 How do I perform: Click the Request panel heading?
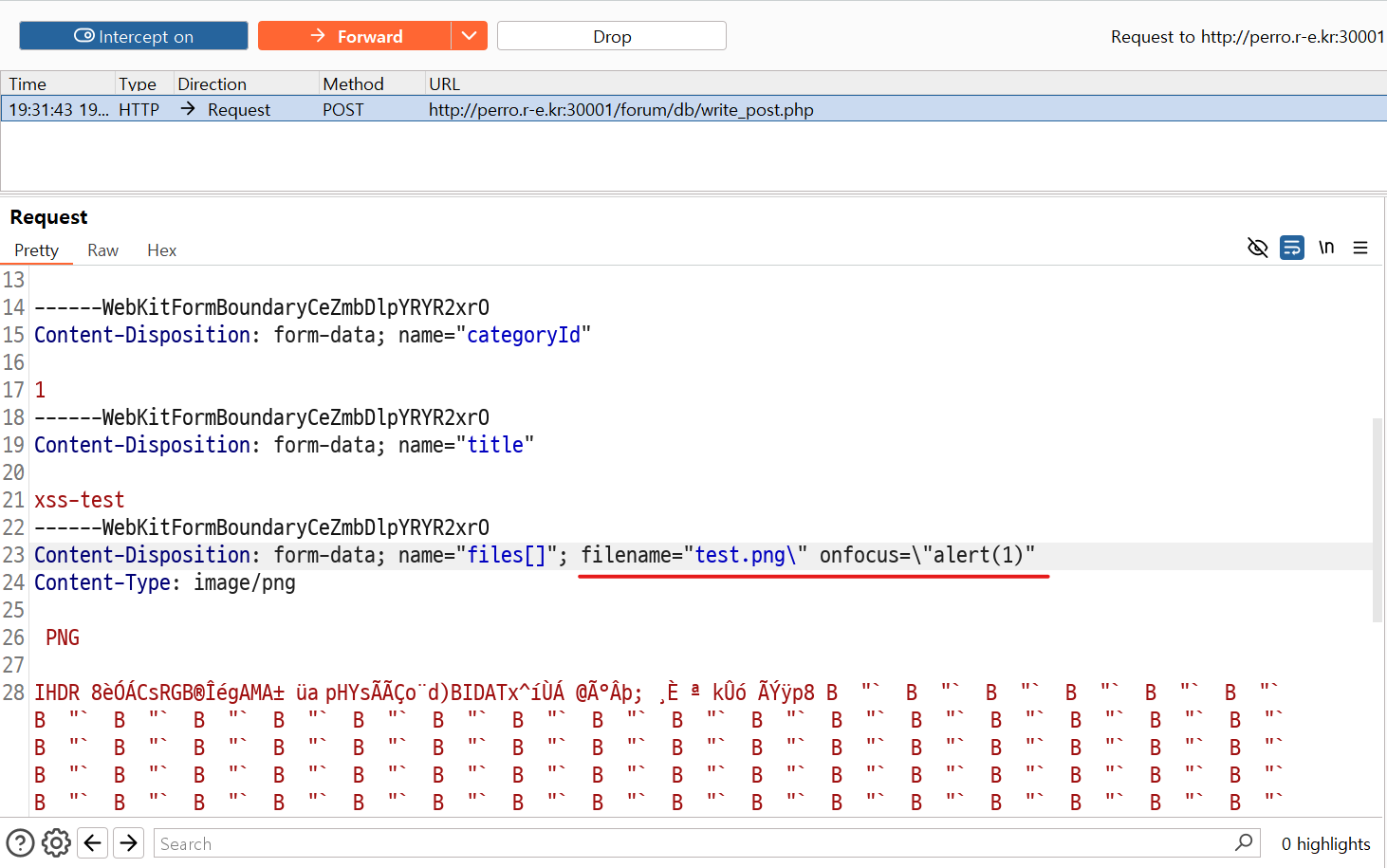(x=49, y=217)
